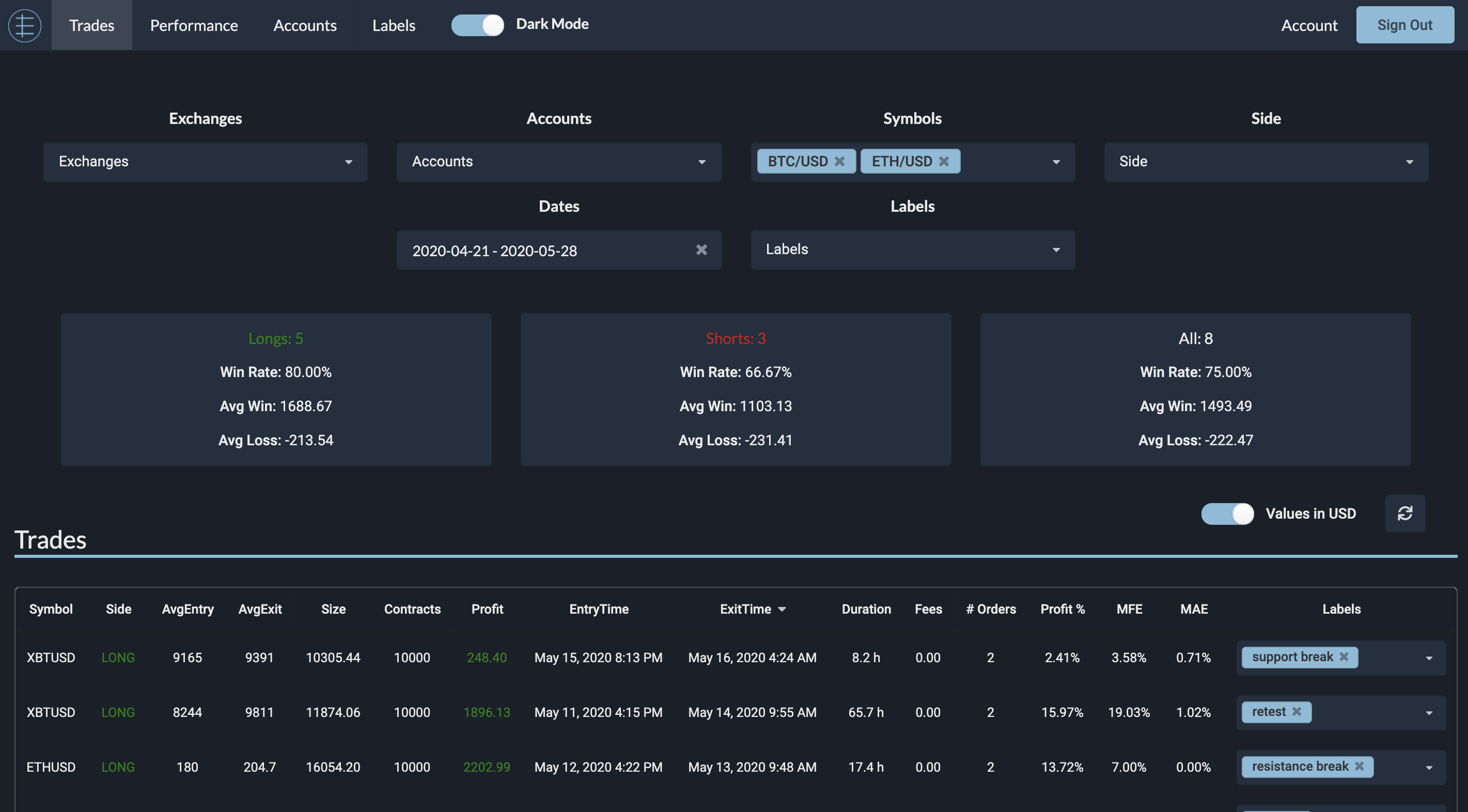Remove retest label tag

1298,711
